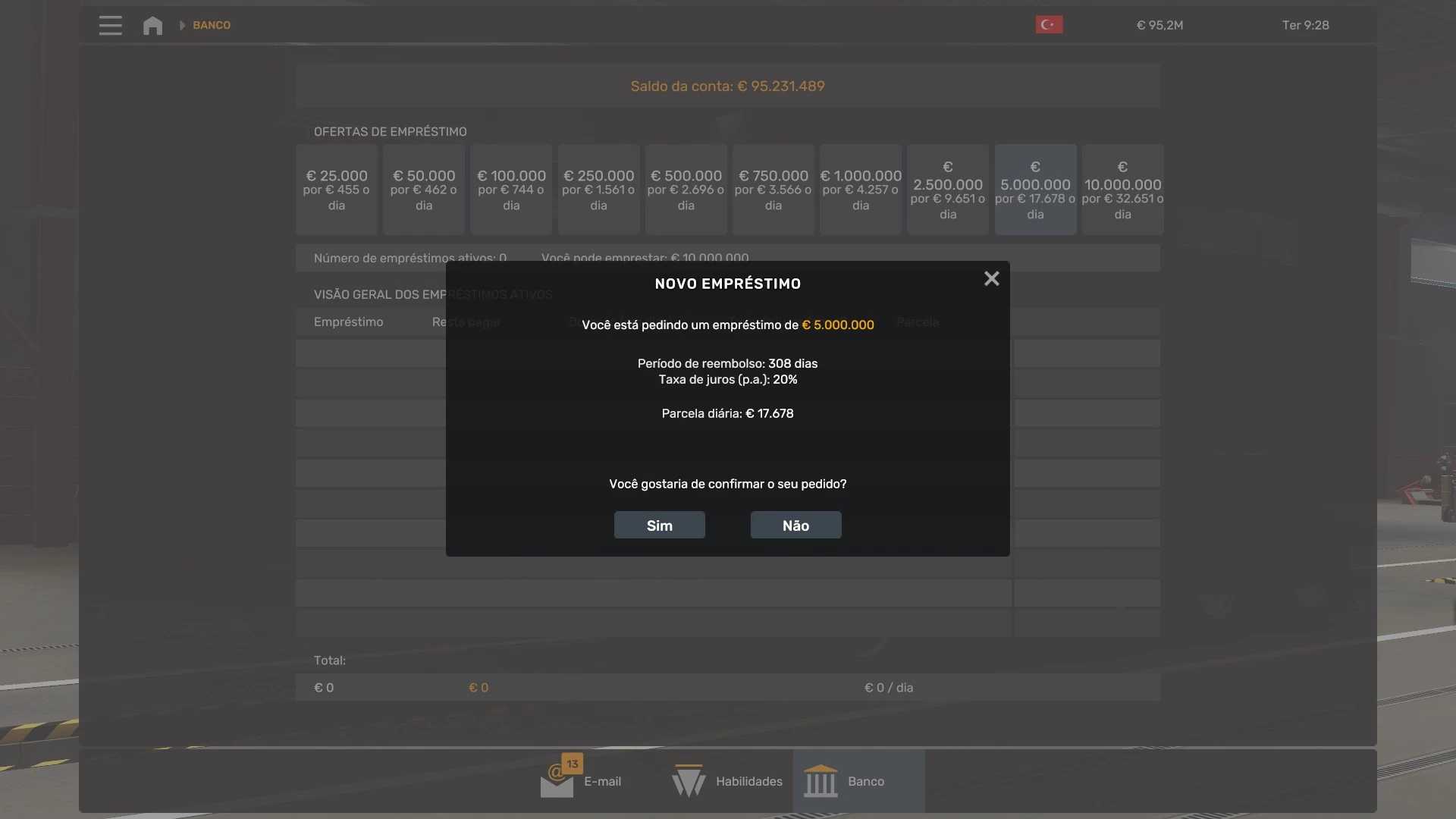Select the € 25.000 loan offer
Screen dimensions: 1456x819
(x=336, y=190)
